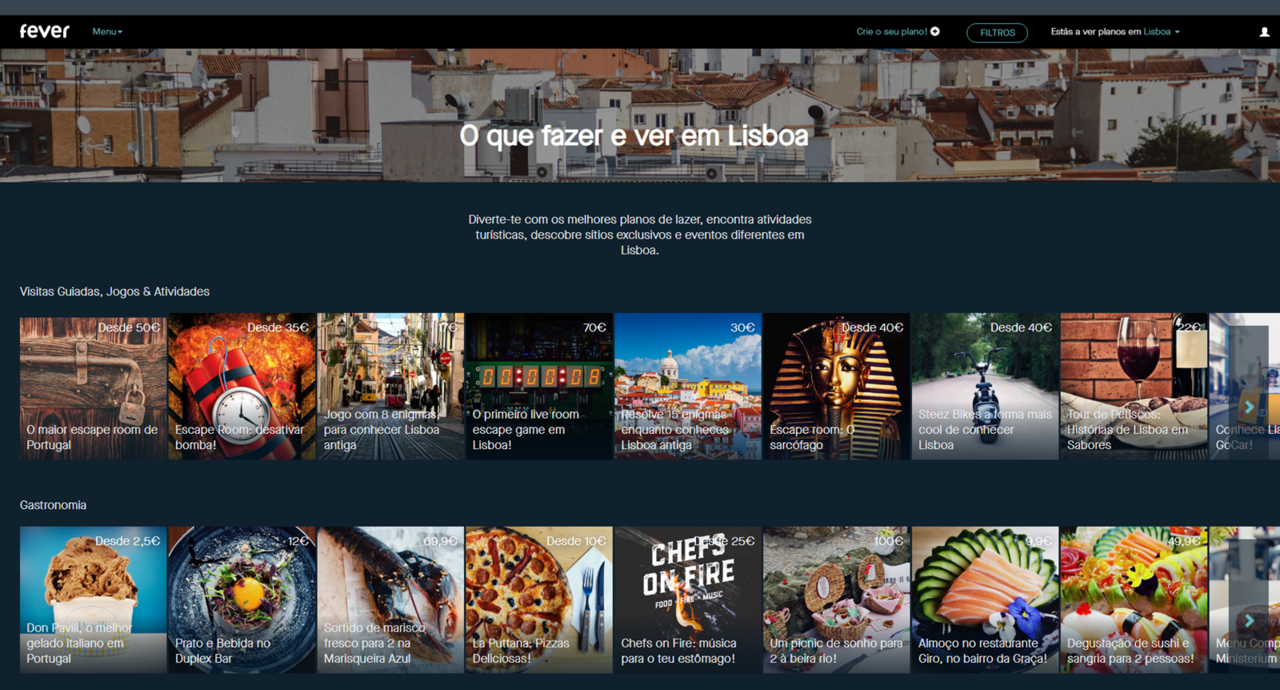This screenshot has width=1280, height=690.
Task: Click the Crie o seu plano link
Action: [892, 32]
